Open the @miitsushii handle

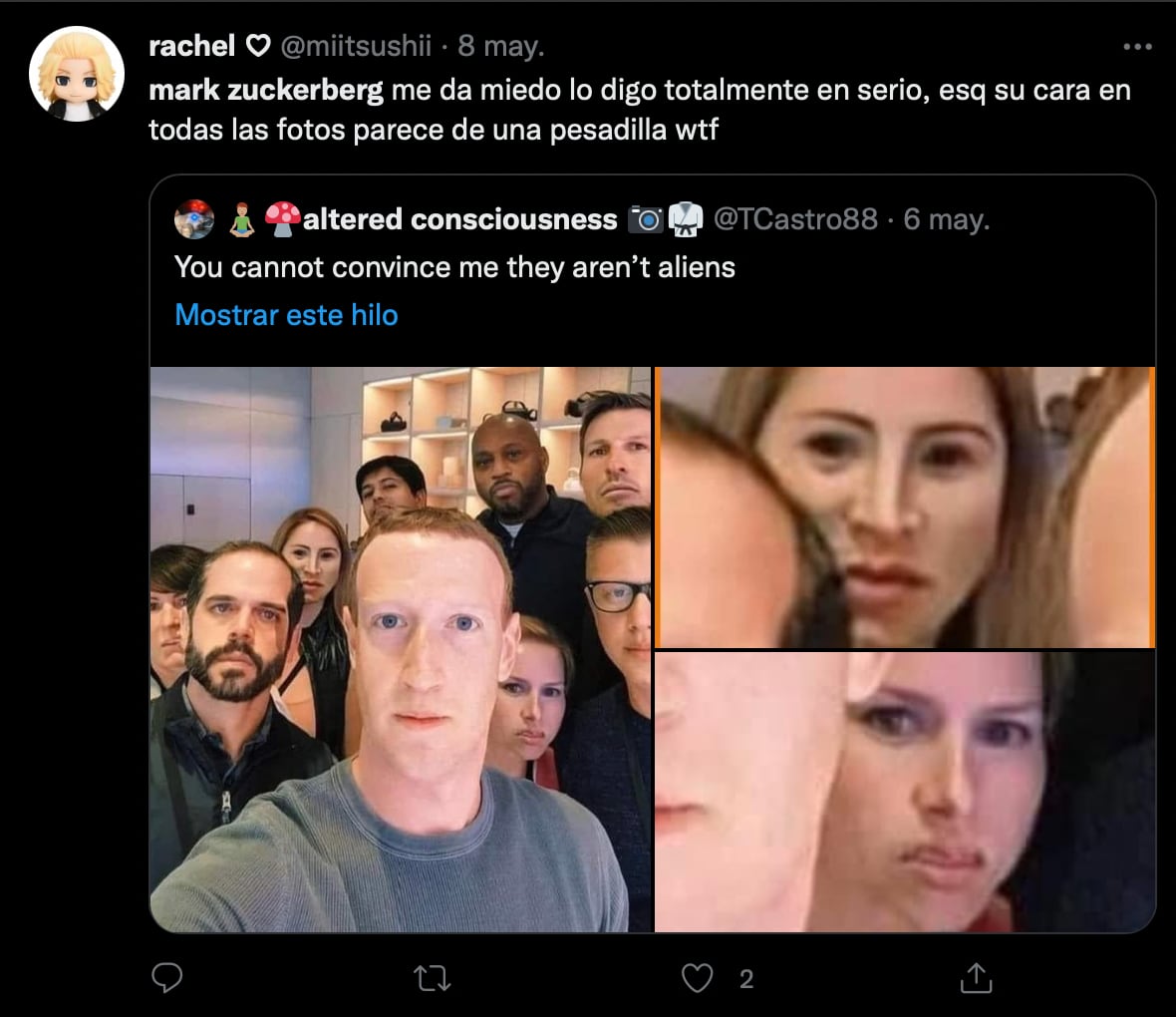(x=356, y=46)
